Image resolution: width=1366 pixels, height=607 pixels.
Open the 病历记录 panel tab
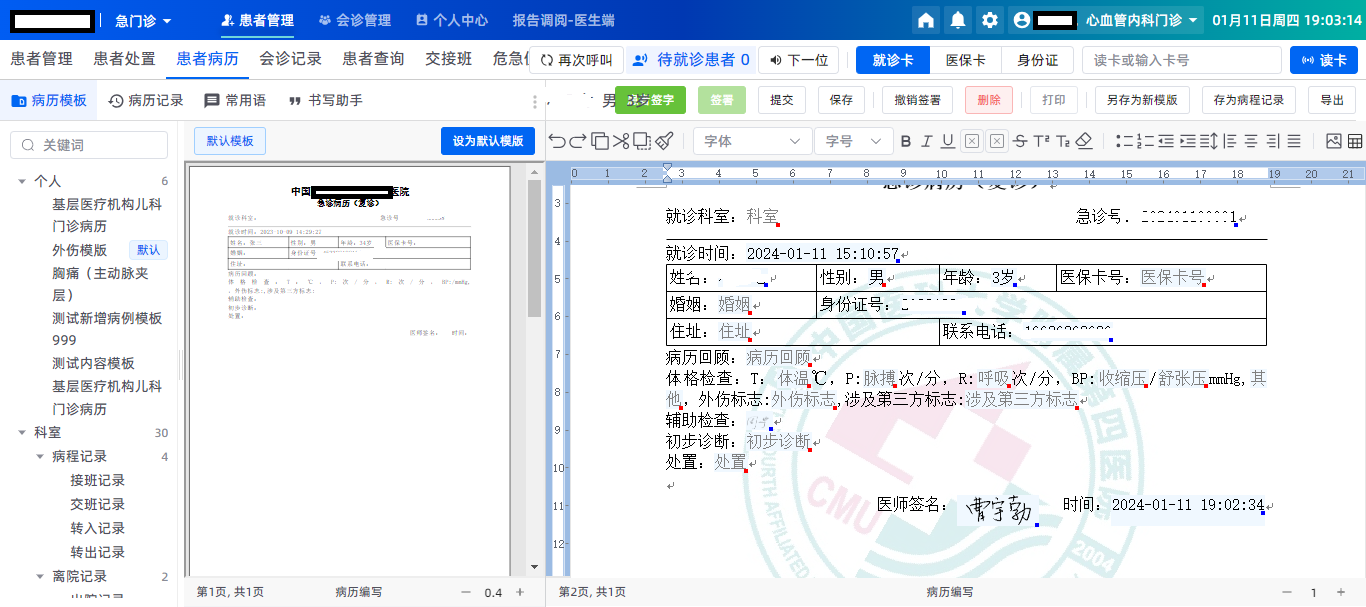(146, 100)
